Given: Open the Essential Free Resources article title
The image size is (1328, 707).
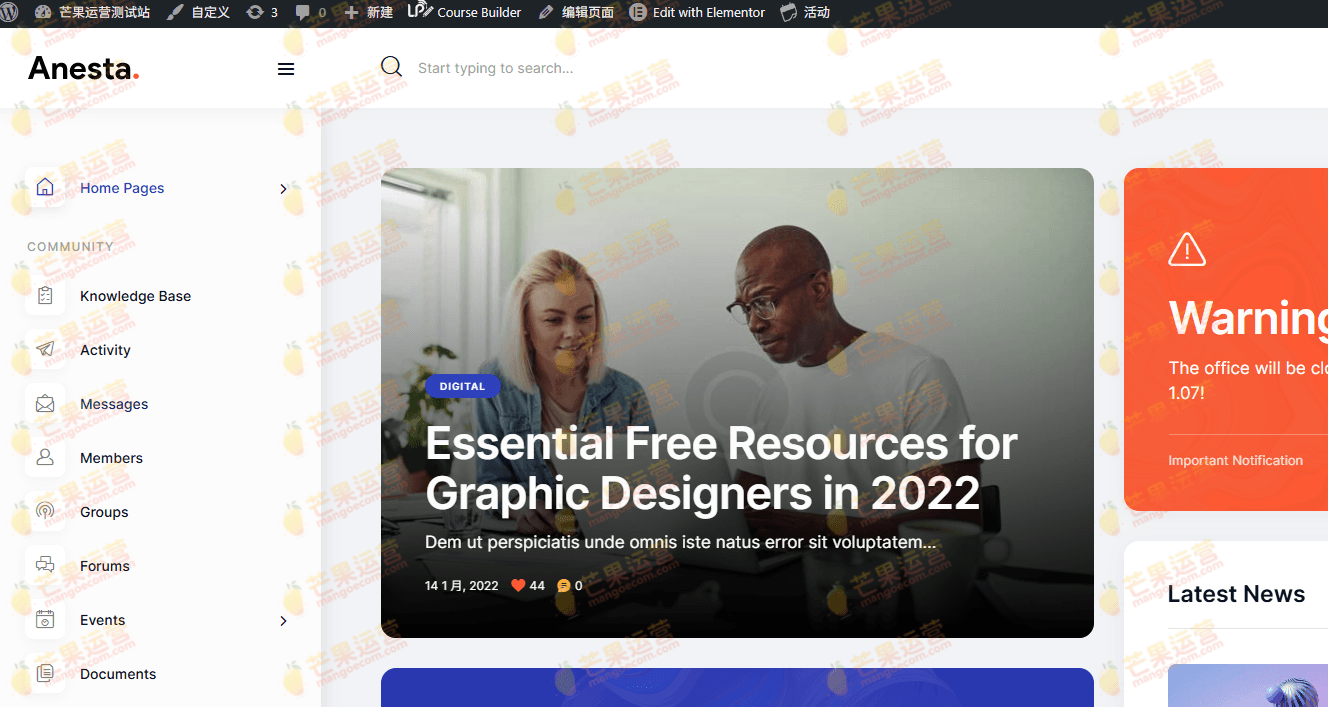Looking at the screenshot, I should pos(721,468).
